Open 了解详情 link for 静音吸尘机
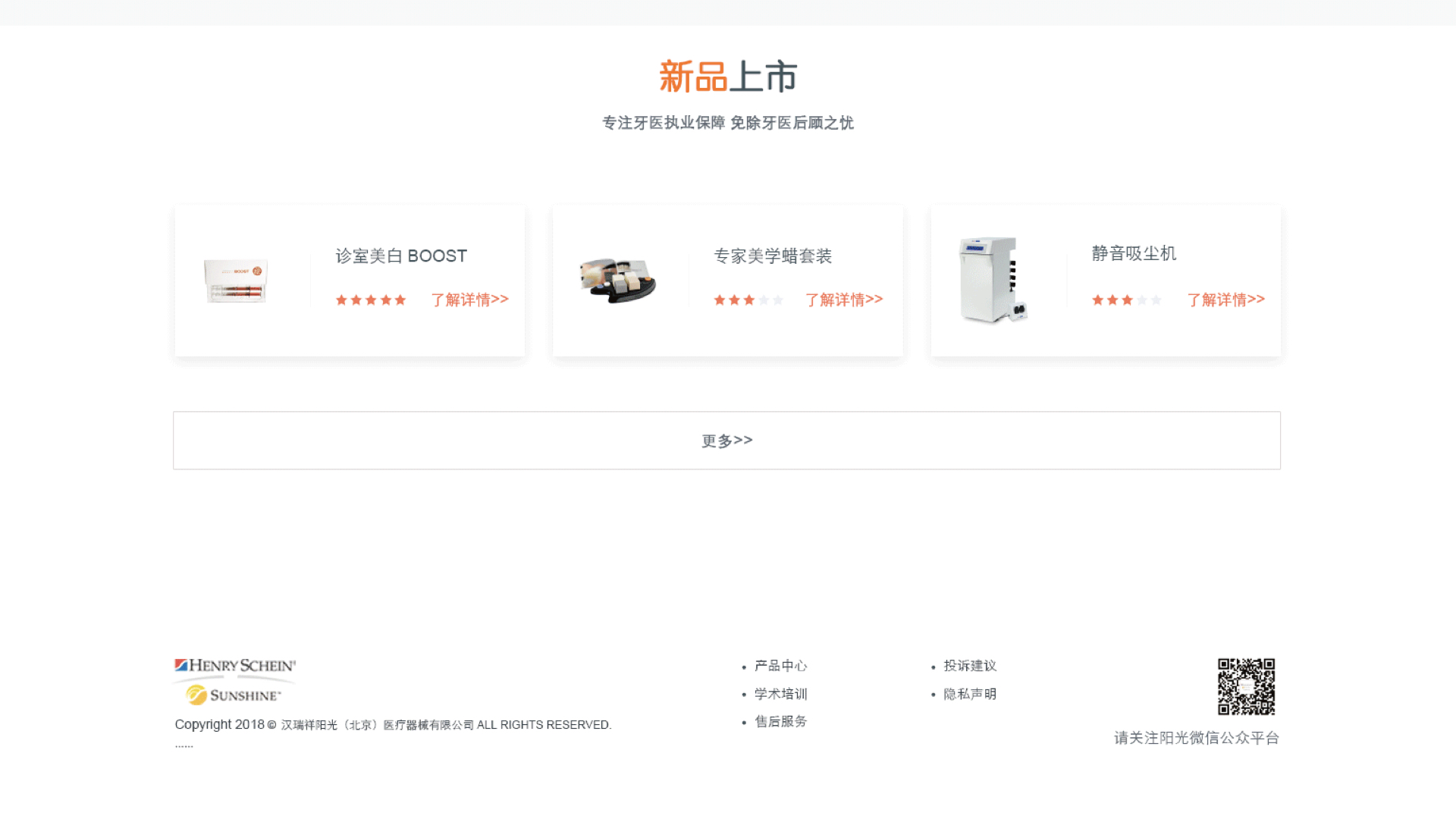Screen dimensions: 1456x819 (1225, 300)
